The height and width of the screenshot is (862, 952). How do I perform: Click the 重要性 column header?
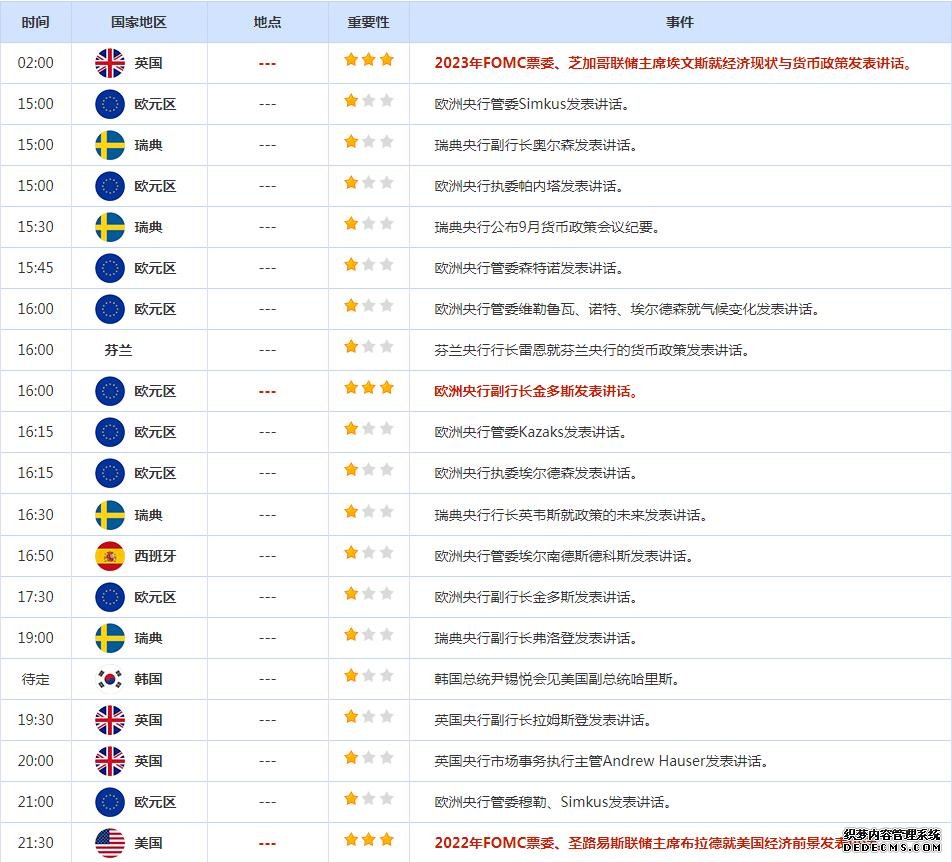pyautogui.click(x=368, y=22)
